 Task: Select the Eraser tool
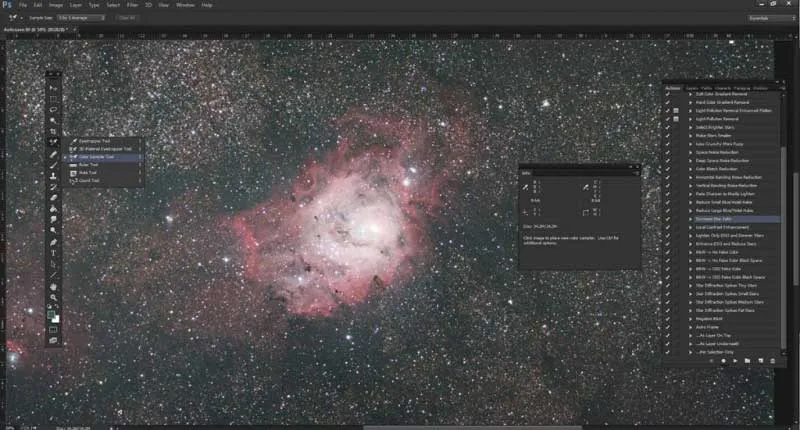coord(53,197)
